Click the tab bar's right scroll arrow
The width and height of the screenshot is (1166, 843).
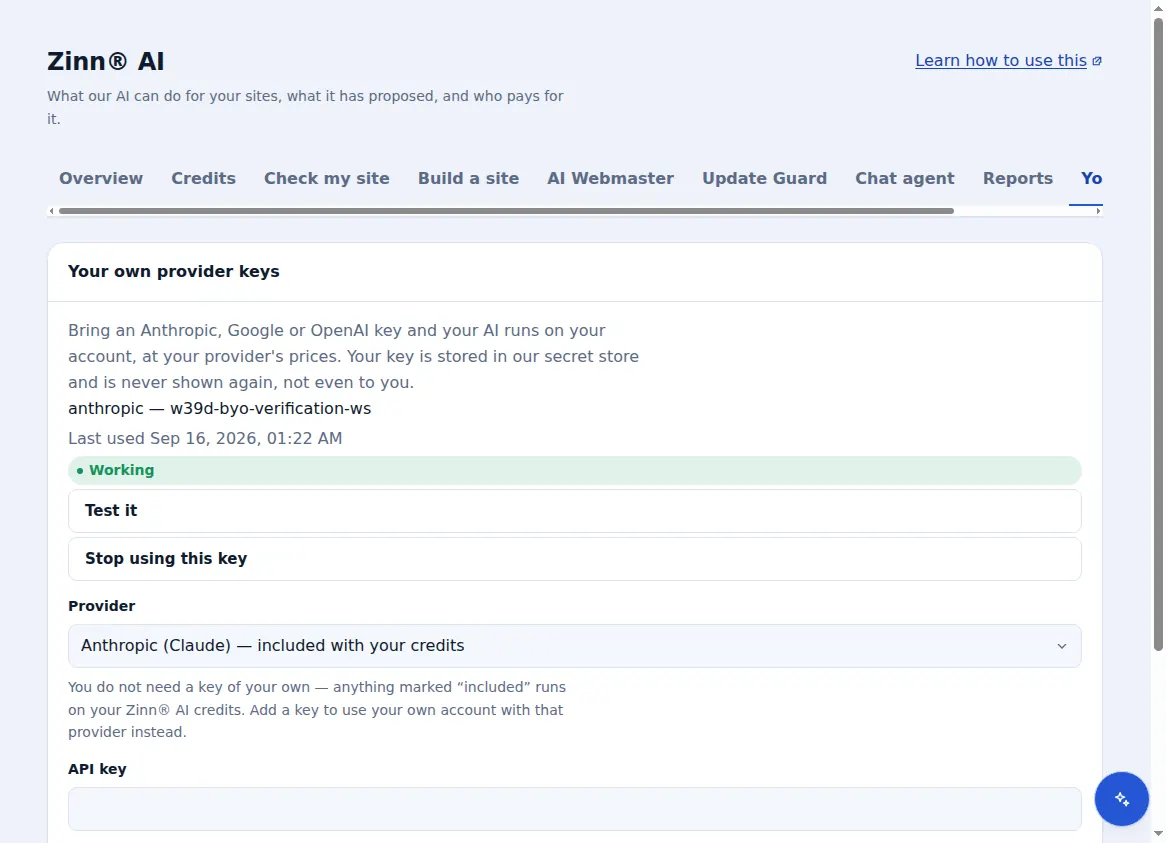pyautogui.click(x=1098, y=211)
